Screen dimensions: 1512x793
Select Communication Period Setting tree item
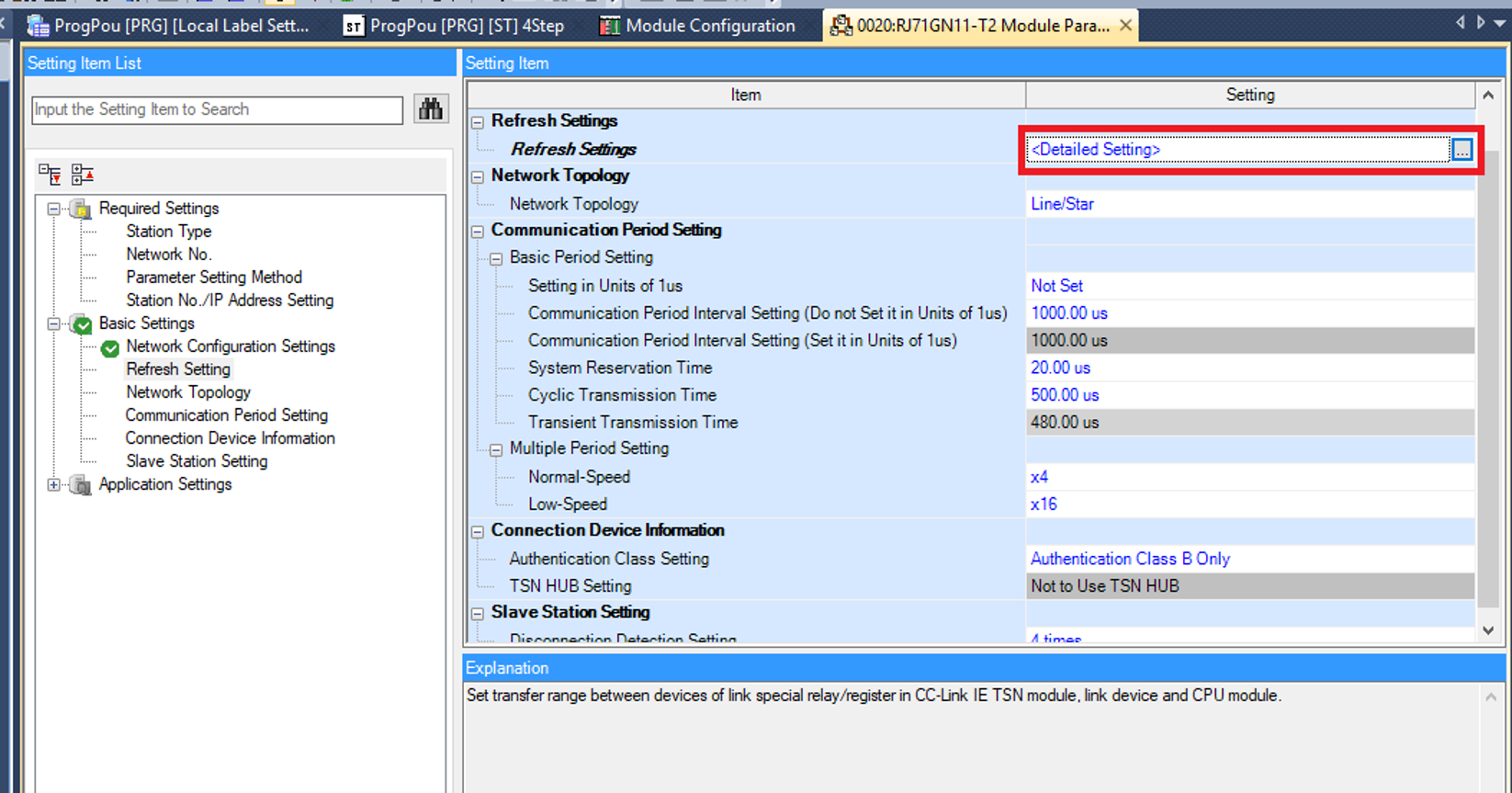click(227, 415)
